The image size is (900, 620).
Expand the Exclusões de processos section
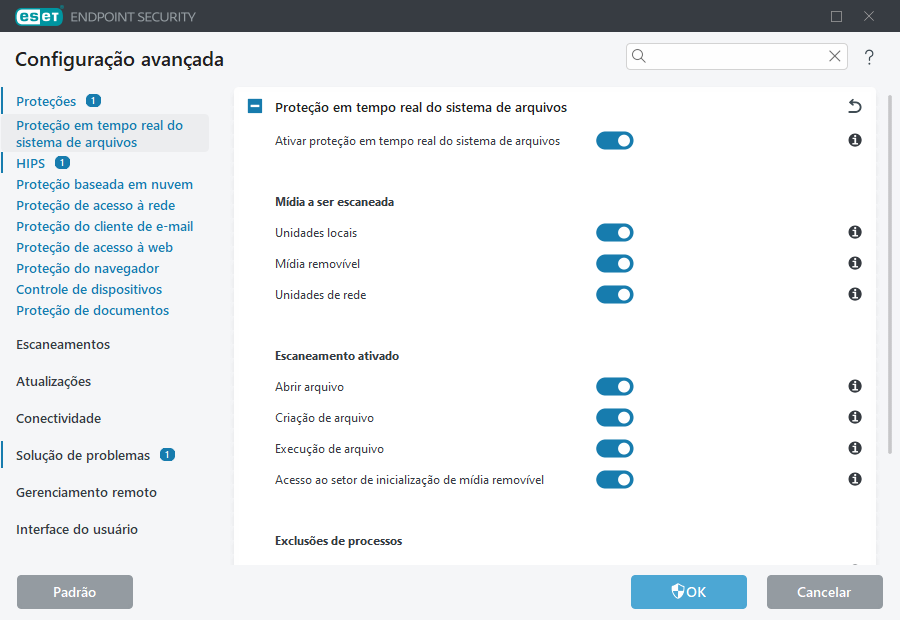click(338, 540)
